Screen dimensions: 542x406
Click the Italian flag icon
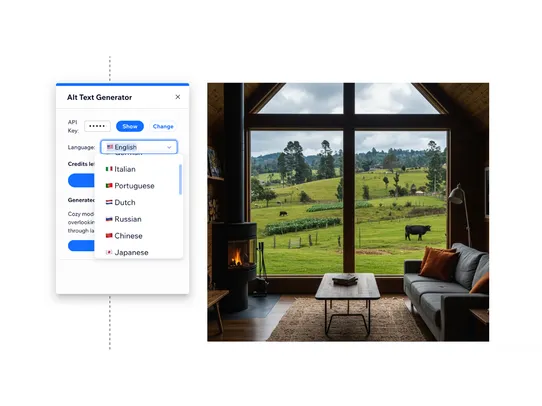click(x=109, y=169)
